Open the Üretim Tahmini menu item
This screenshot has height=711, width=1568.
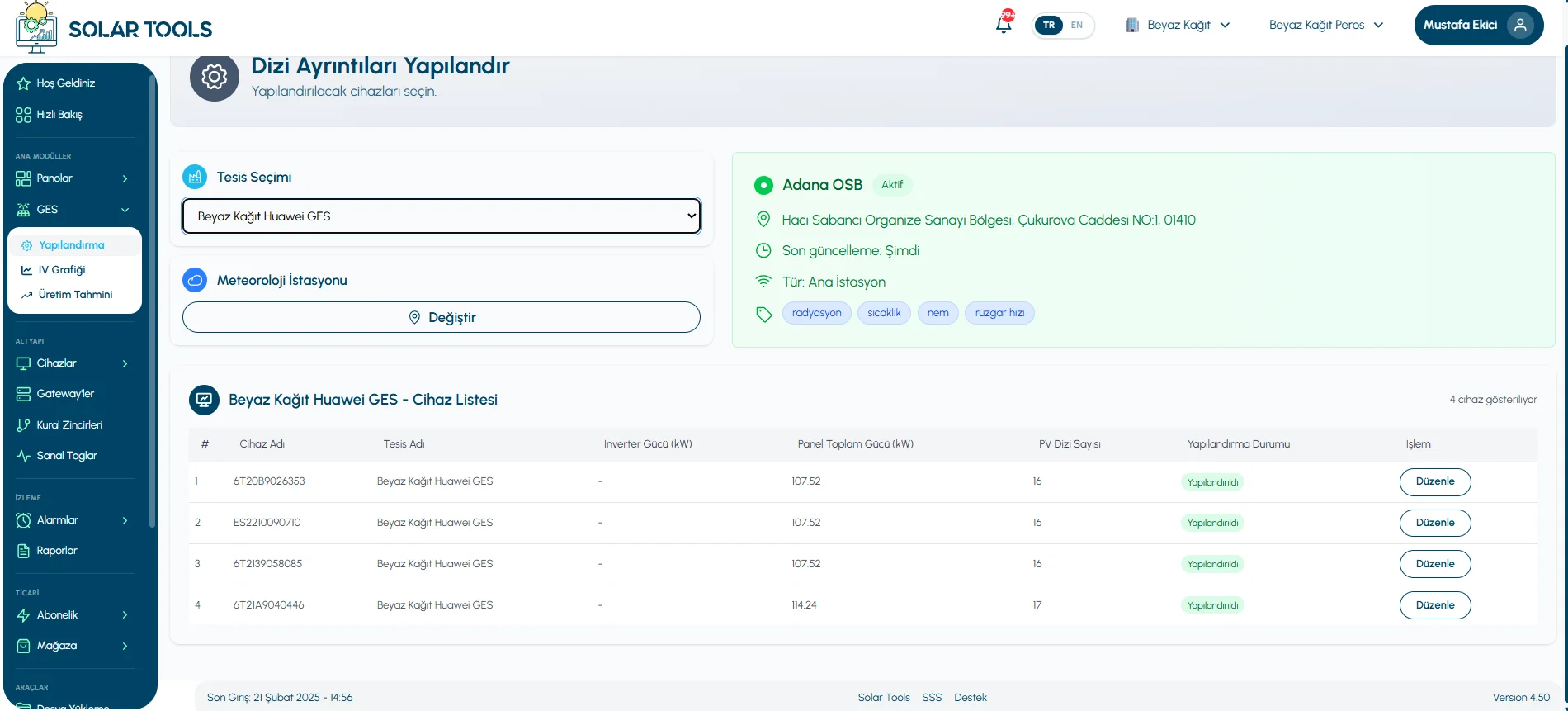point(74,295)
